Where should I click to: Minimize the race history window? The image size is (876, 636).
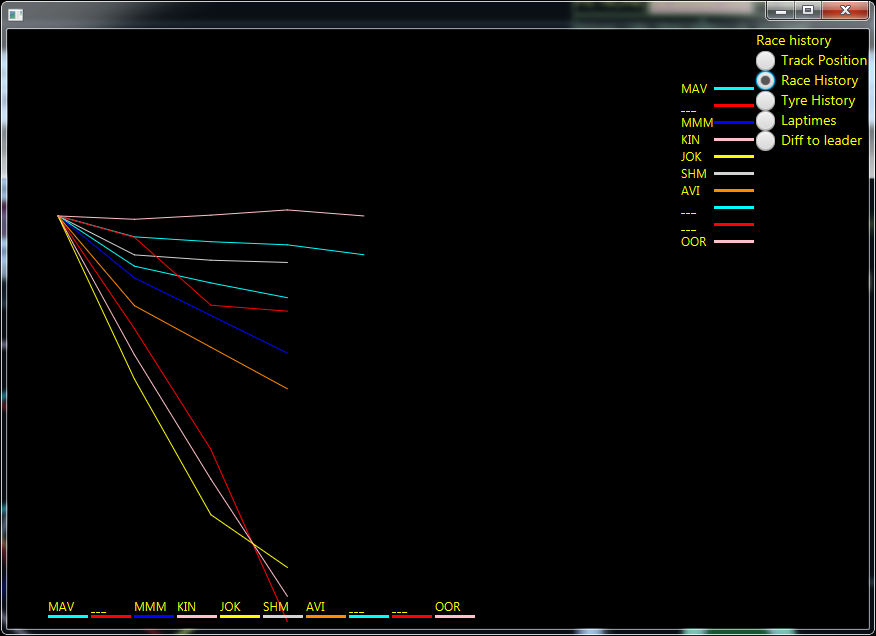[x=781, y=11]
